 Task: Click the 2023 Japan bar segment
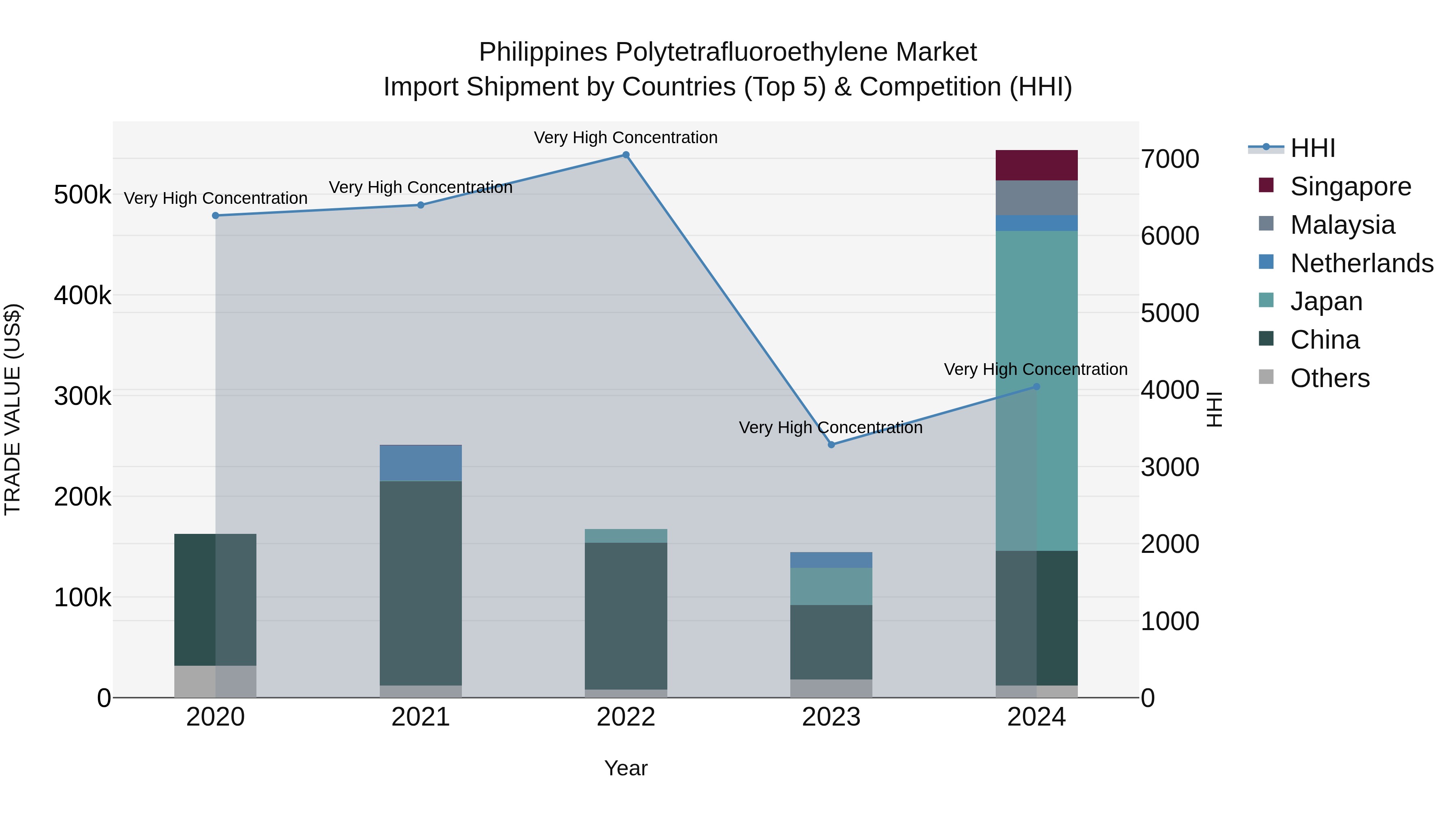point(831,587)
